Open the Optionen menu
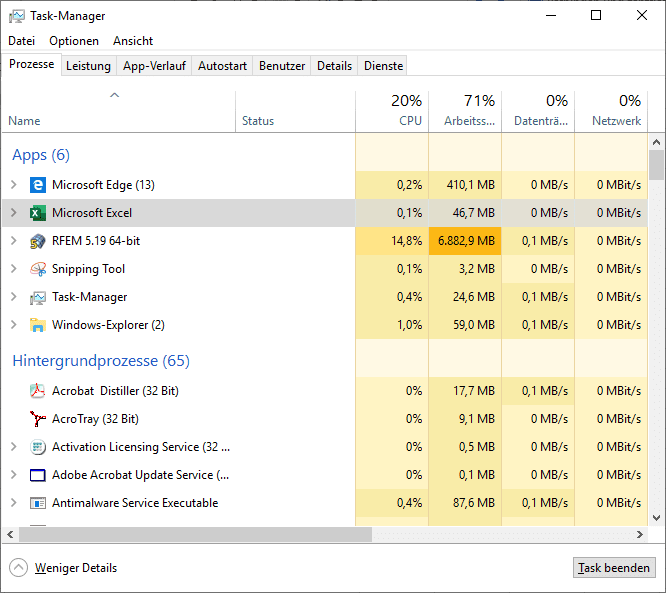Viewport: 666px width, 593px height. (74, 41)
